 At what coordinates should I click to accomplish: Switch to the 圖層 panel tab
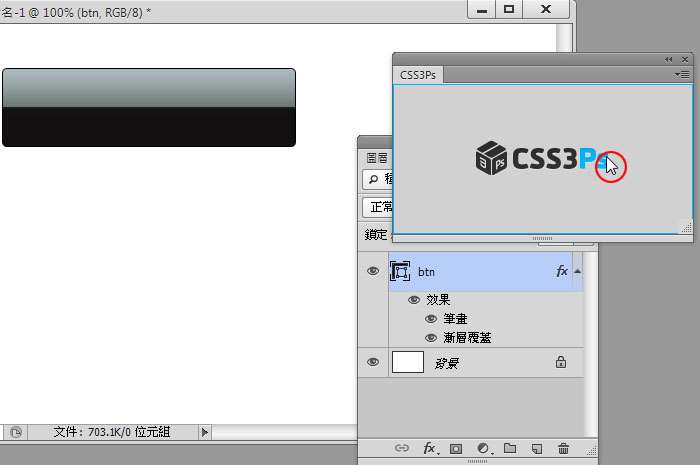(x=377, y=158)
